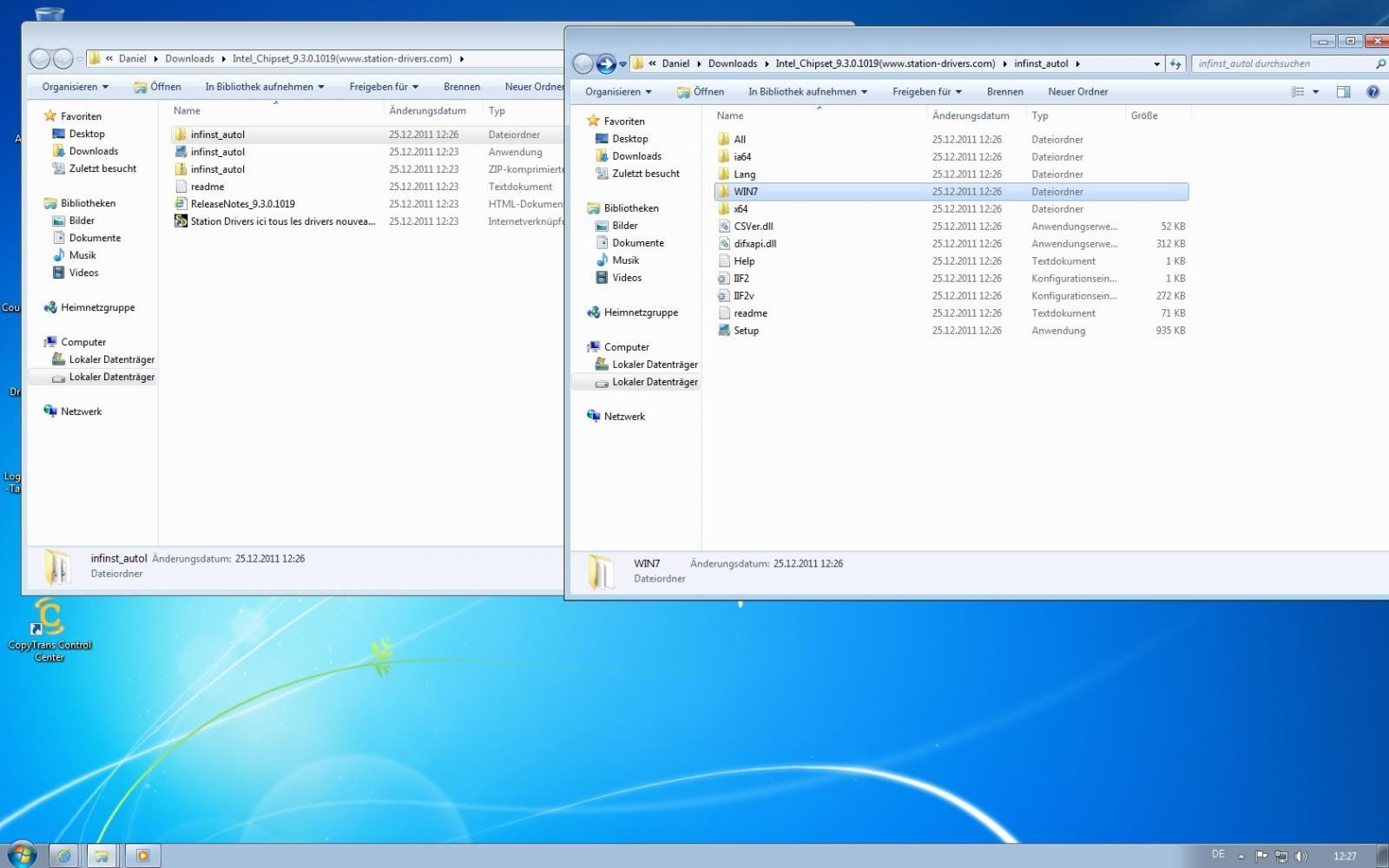This screenshot has width=1389, height=868.
Task: Select ReleaseNotes_9.3.0.1019 HTML document
Action: pyautogui.click(x=242, y=204)
